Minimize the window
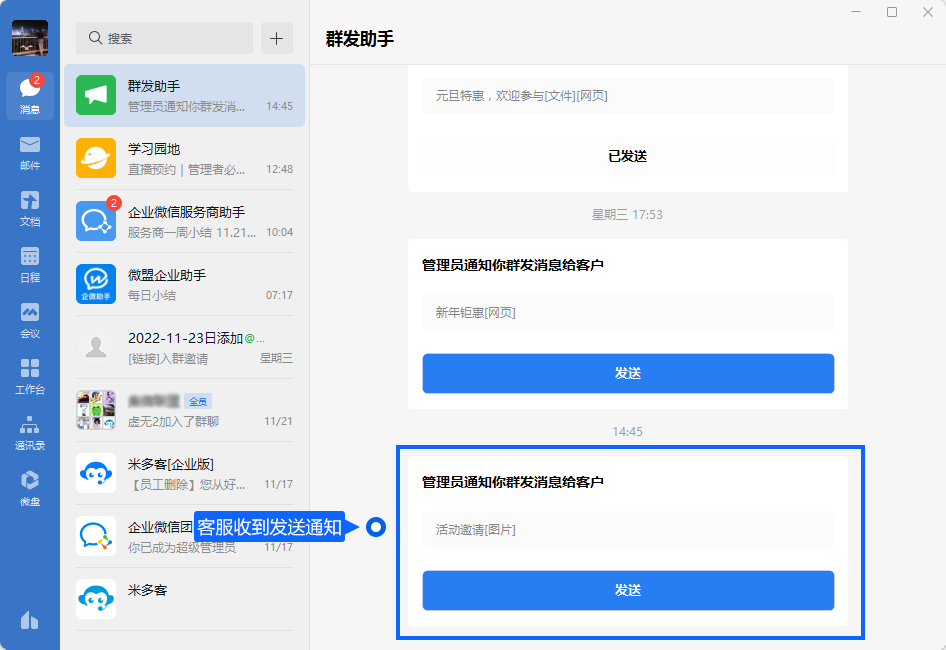Image resolution: width=946 pixels, height=650 pixels. tap(856, 12)
